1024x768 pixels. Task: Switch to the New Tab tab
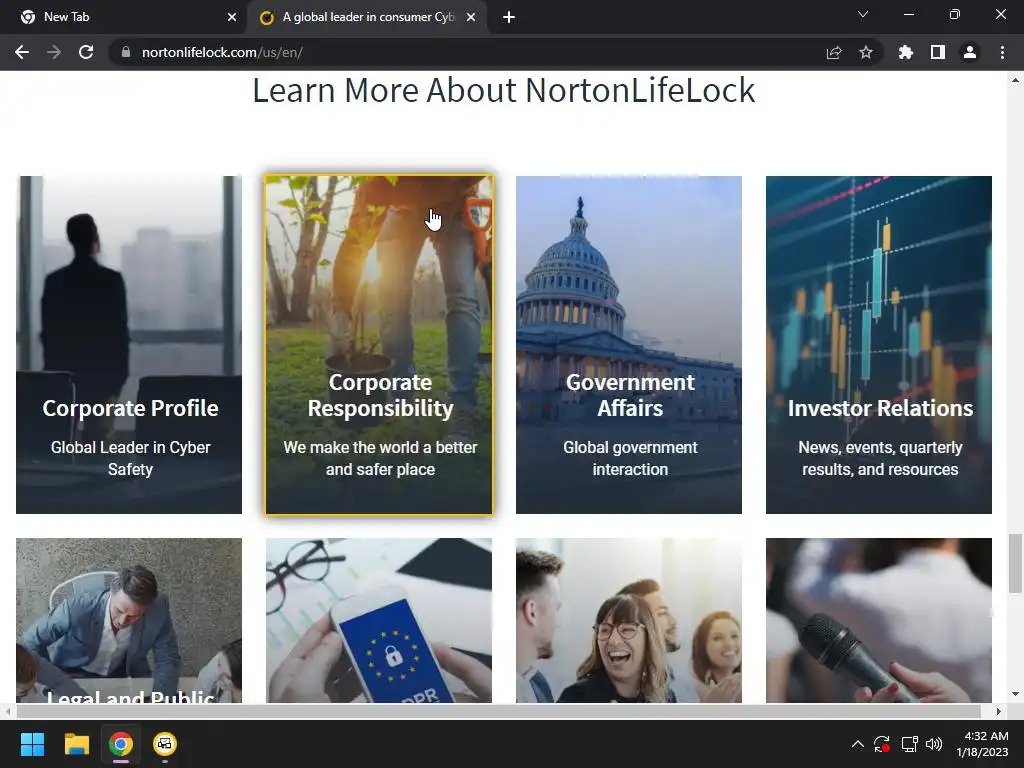pos(123,17)
